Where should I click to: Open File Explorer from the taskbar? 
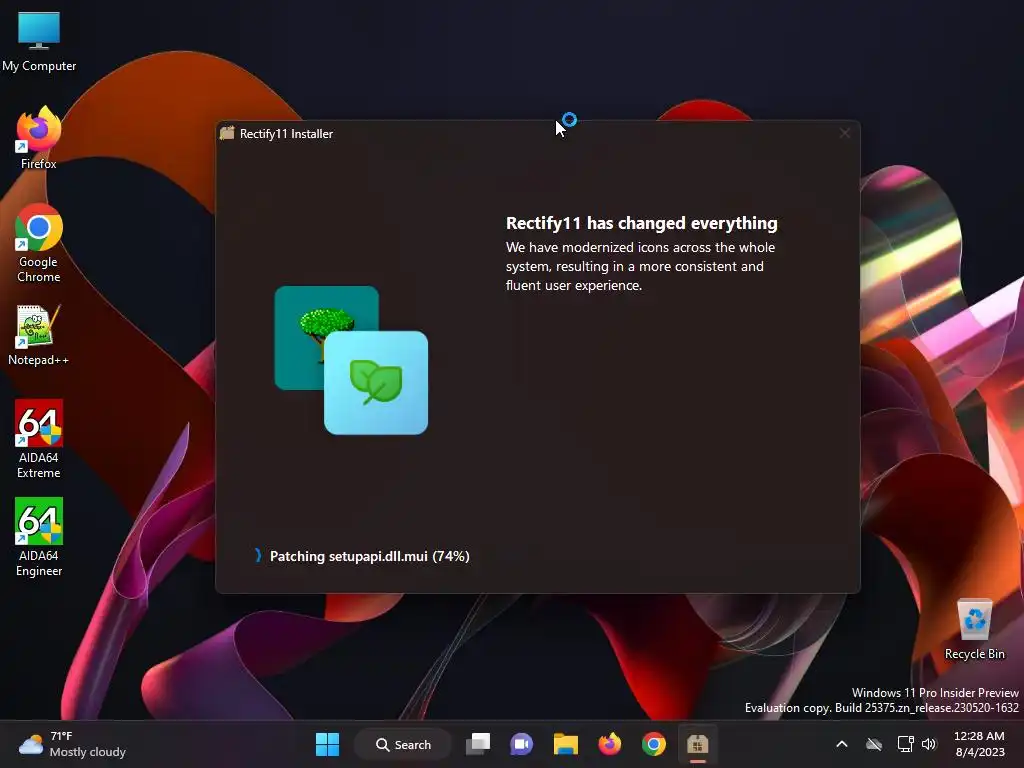(x=566, y=744)
